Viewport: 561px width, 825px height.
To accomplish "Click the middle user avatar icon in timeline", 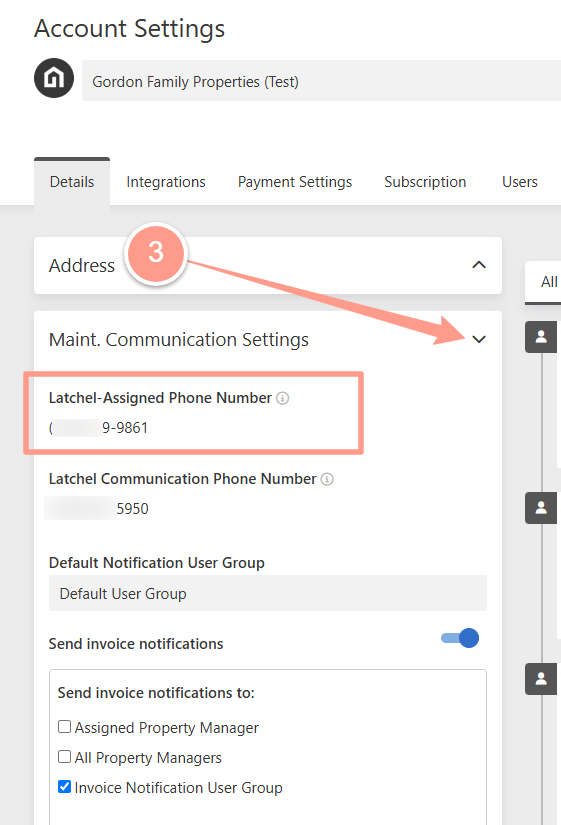I will click(x=540, y=508).
